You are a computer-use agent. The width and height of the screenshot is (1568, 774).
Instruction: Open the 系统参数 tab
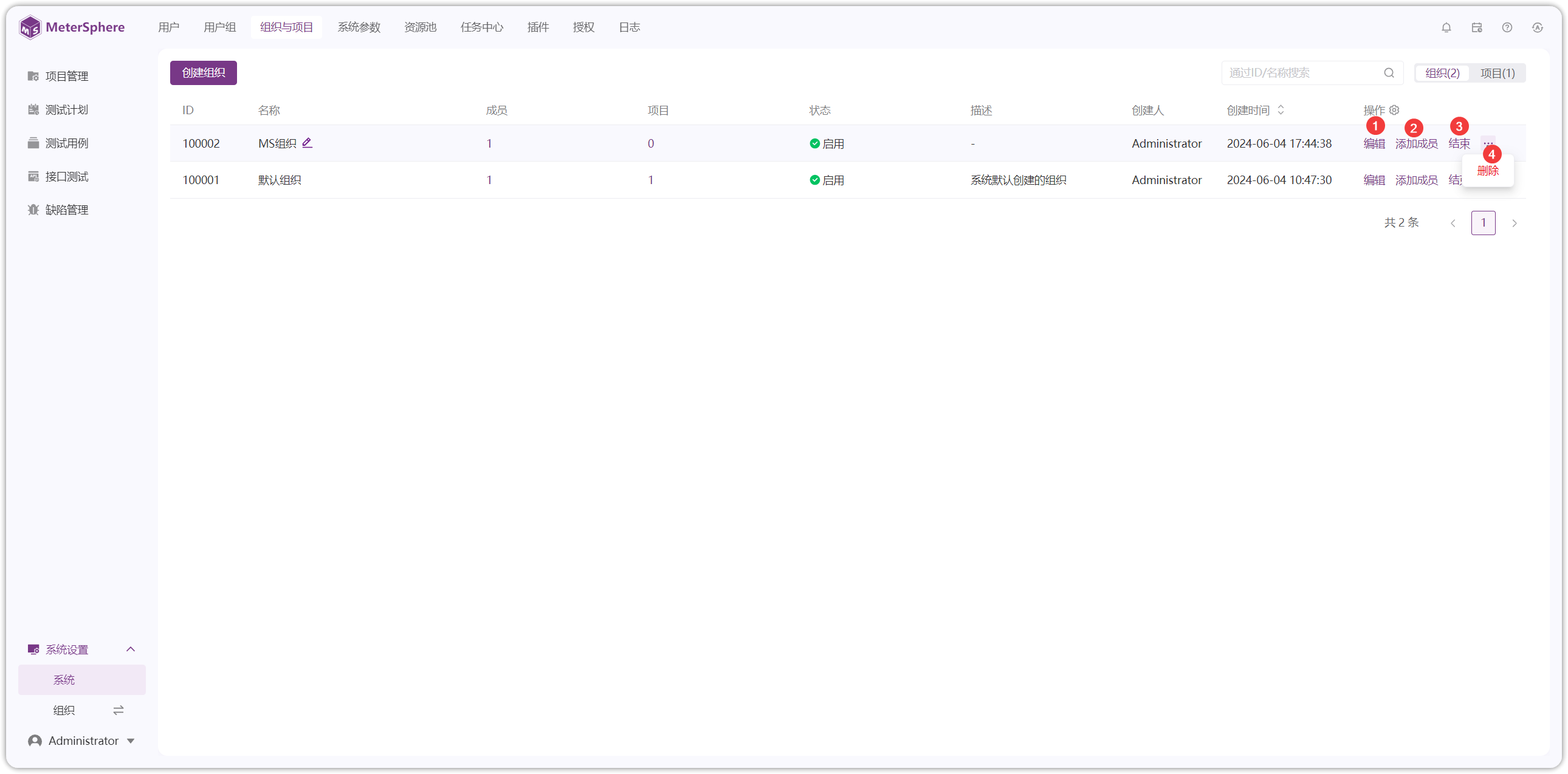pos(359,27)
